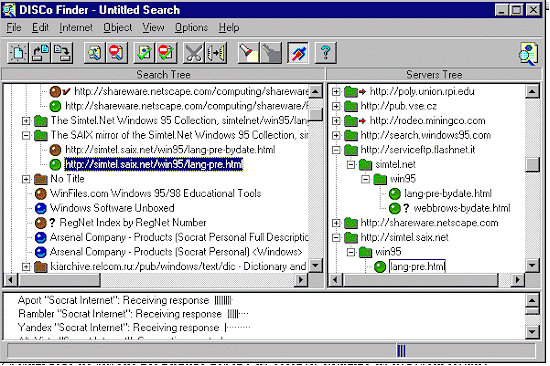Click the stop-verify icon with red sign
This screenshot has height=366, width=550.
pos(167,53)
